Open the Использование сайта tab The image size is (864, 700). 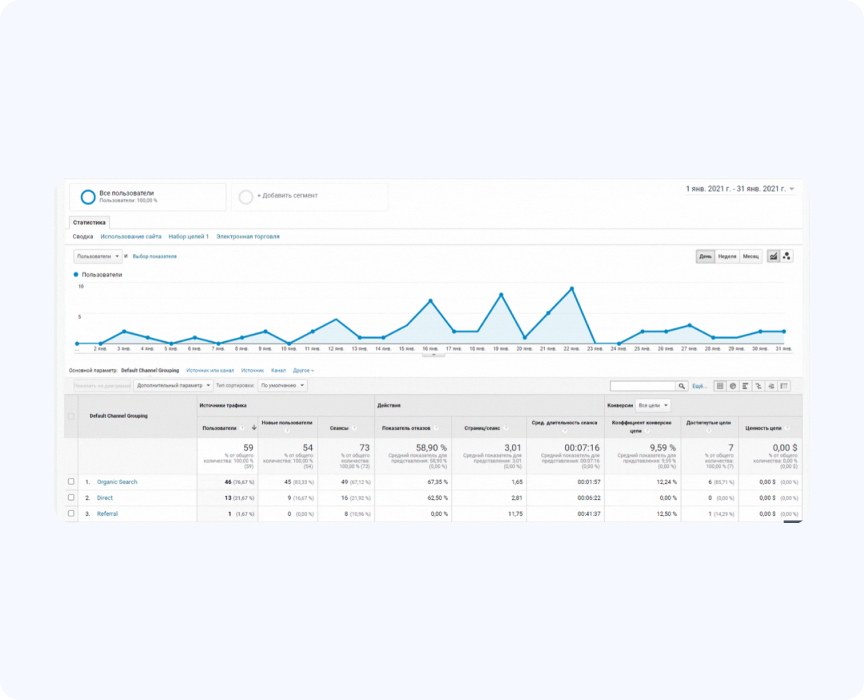[131, 237]
